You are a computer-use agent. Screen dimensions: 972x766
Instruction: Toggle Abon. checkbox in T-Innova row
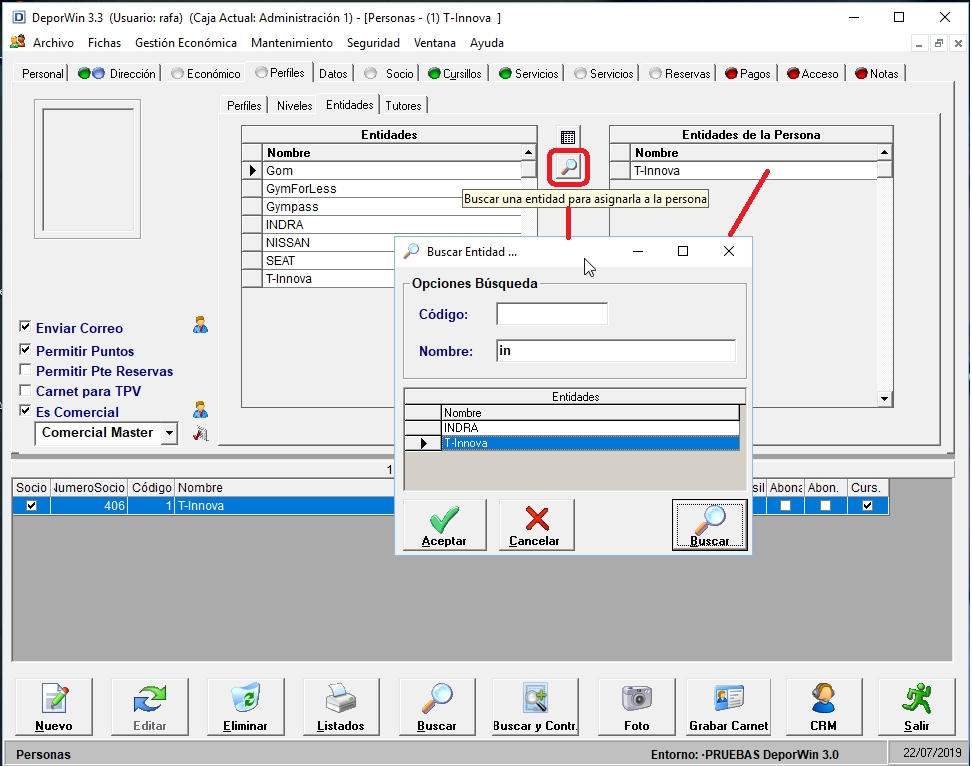pos(825,506)
